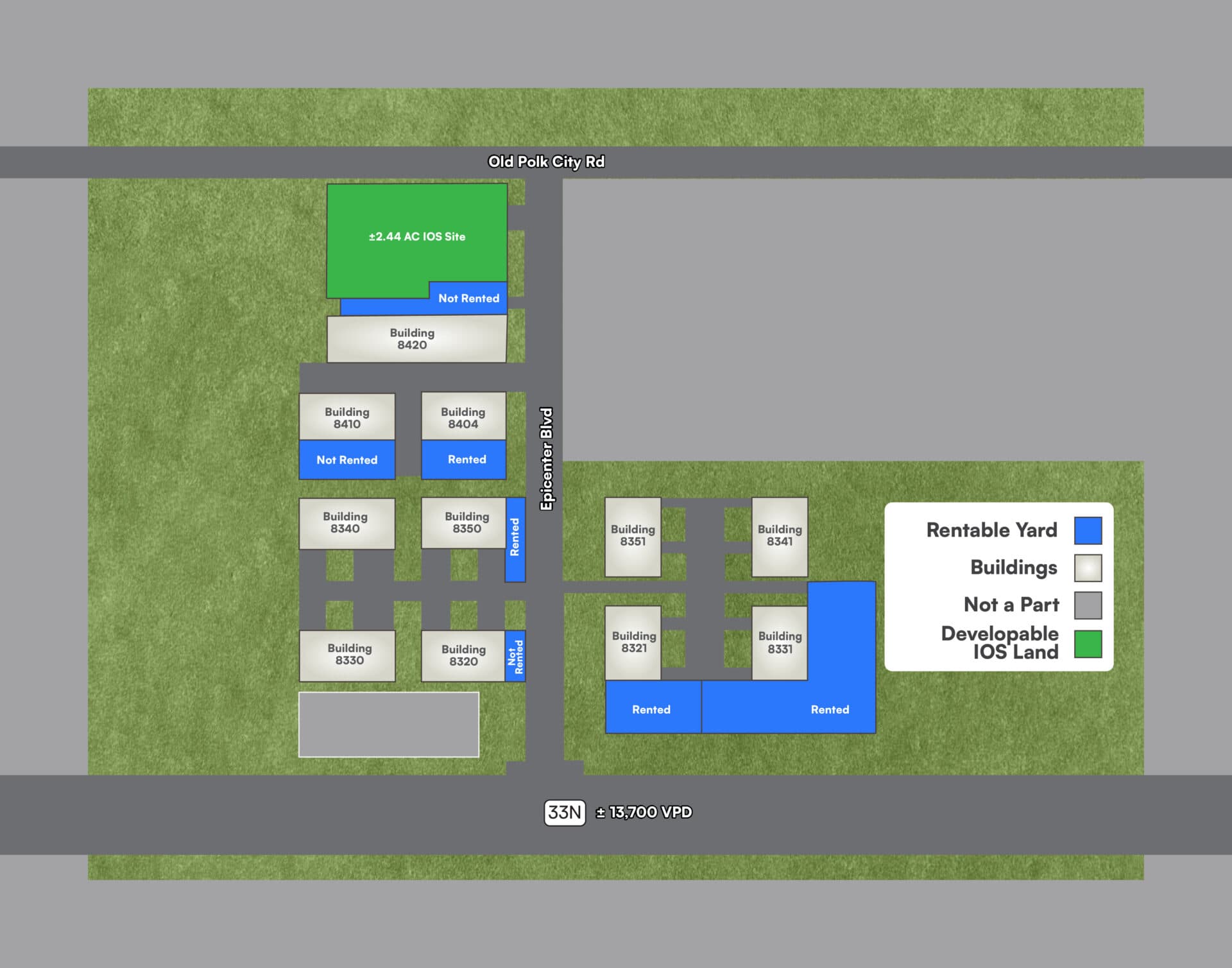Viewport: 1232px width, 968px height.
Task: Select Building 8331 block
Action: coord(780,643)
